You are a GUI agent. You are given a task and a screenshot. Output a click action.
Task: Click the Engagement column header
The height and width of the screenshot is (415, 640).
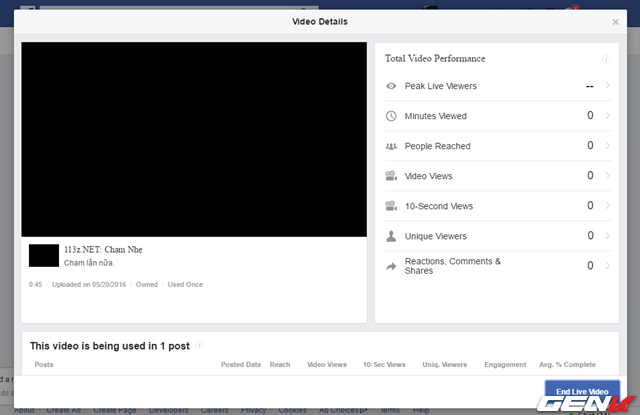tap(505, 364)
